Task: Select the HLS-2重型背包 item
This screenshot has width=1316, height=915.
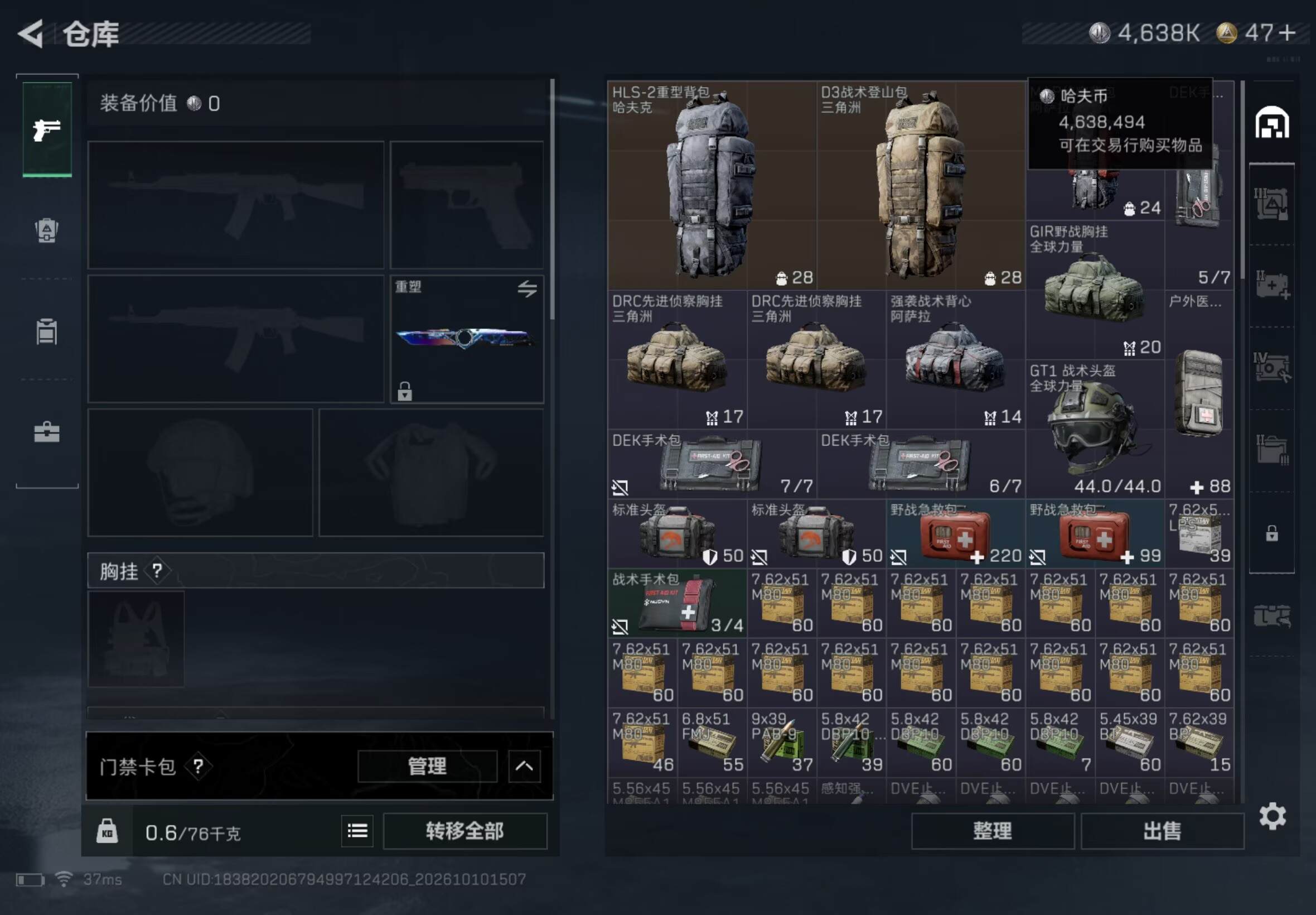Action: (712, 185)
